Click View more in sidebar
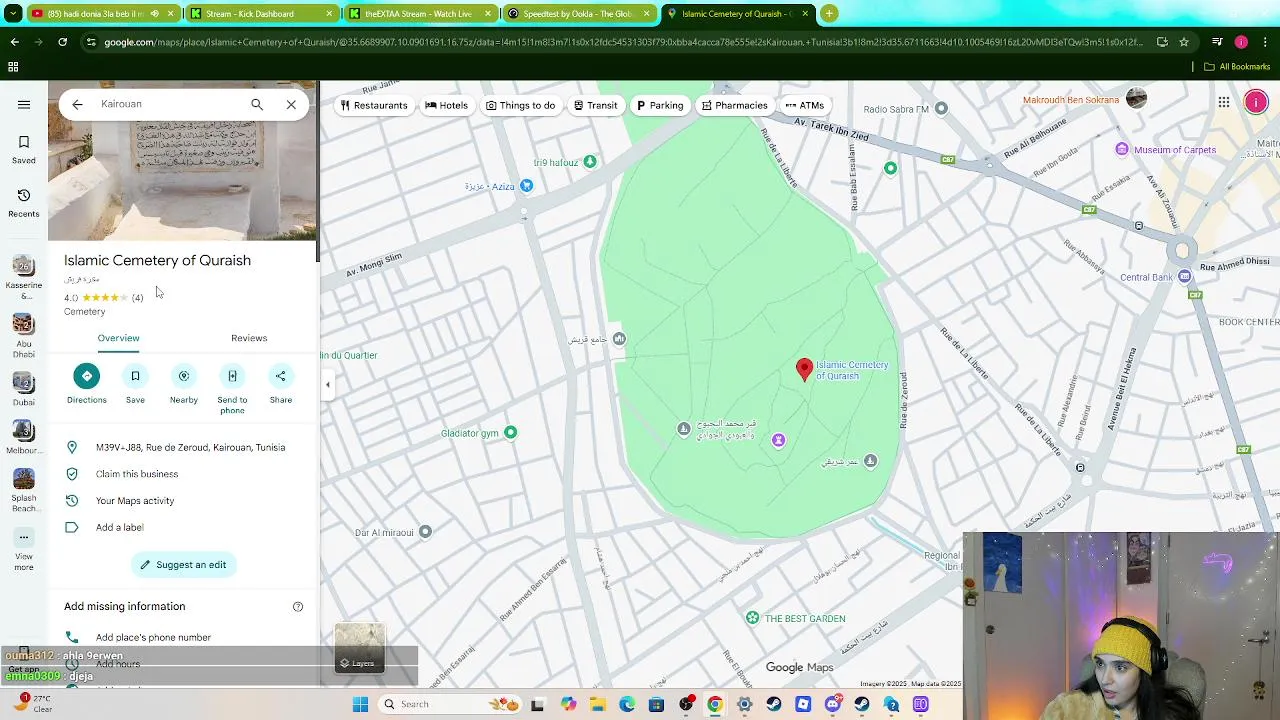 tap(24, 550)
